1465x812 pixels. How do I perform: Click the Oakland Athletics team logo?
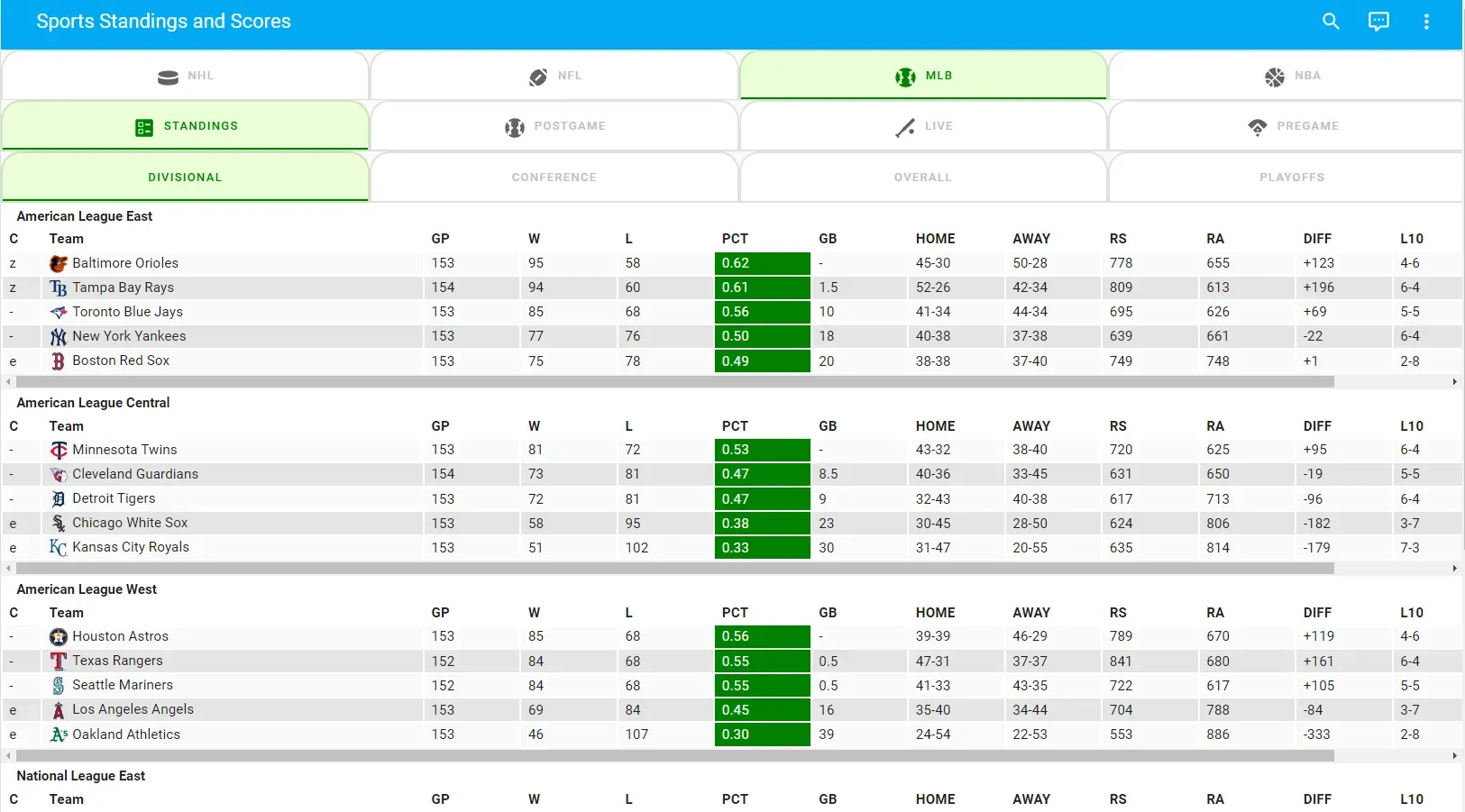point(59,734)
